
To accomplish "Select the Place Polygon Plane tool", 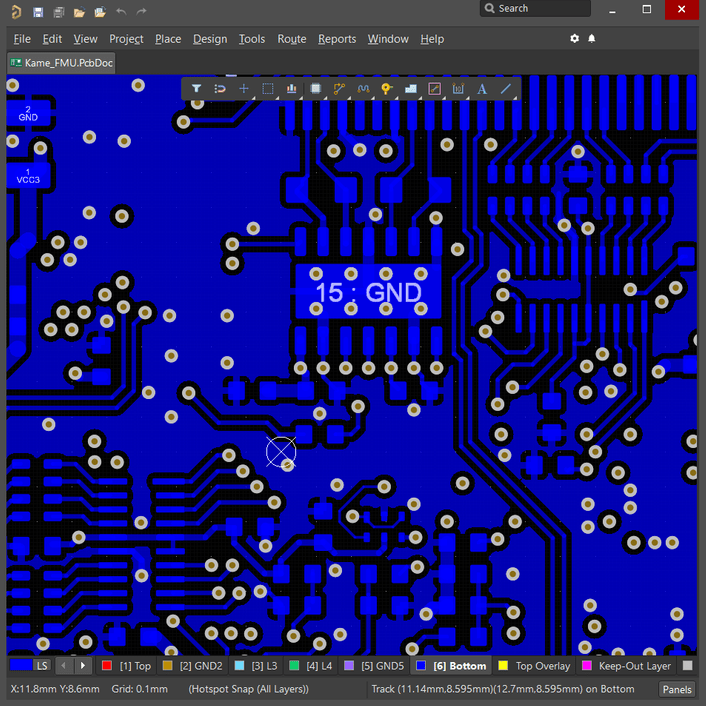I will point(411,89).
